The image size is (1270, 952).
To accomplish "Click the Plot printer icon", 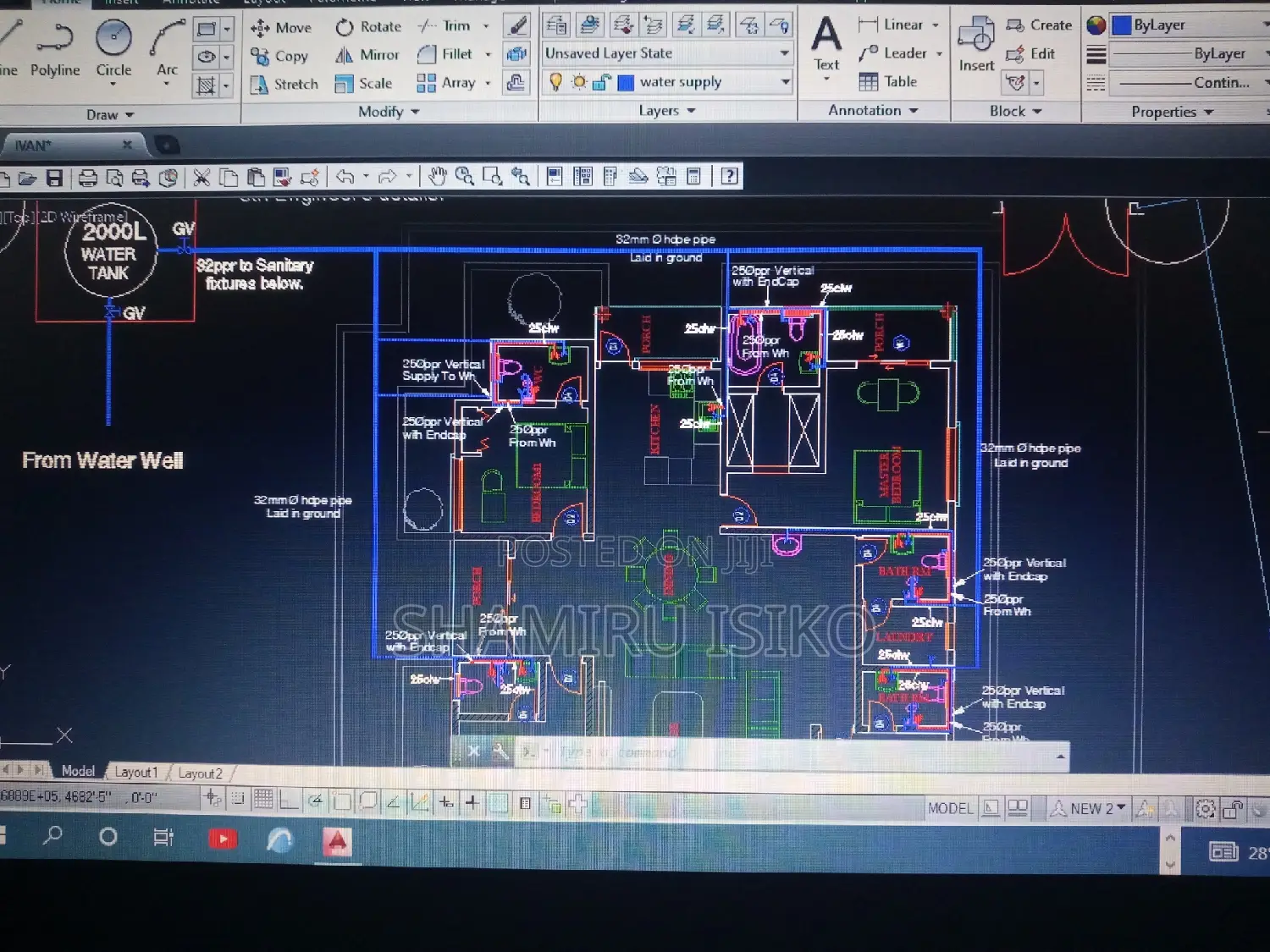I will (87, 178).
